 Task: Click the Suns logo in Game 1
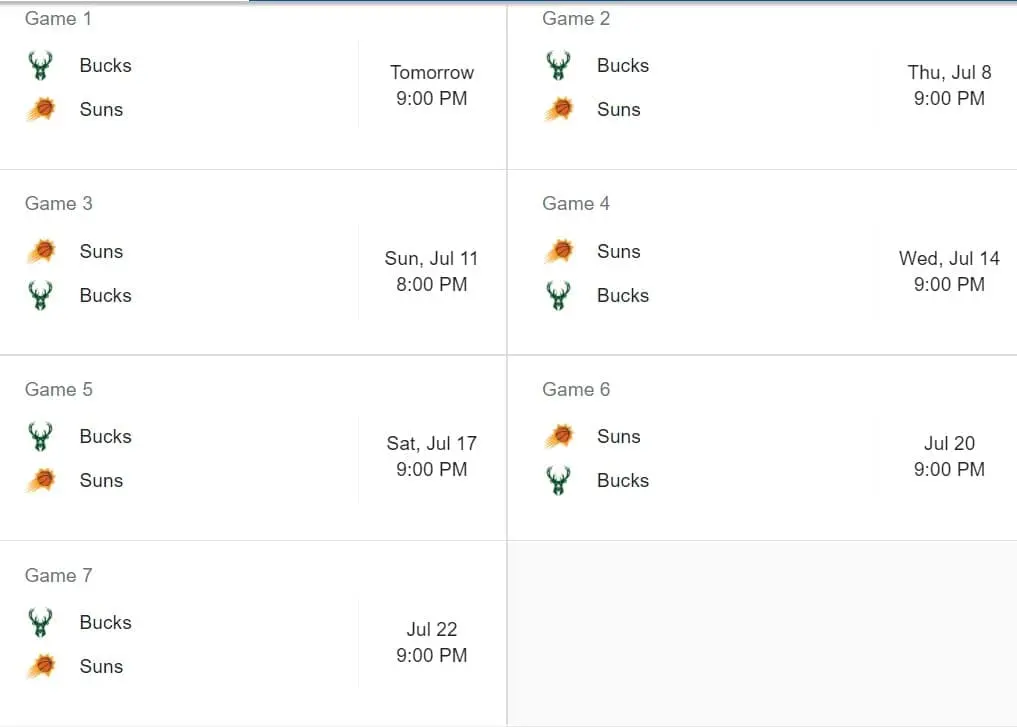tap(40, 109)
